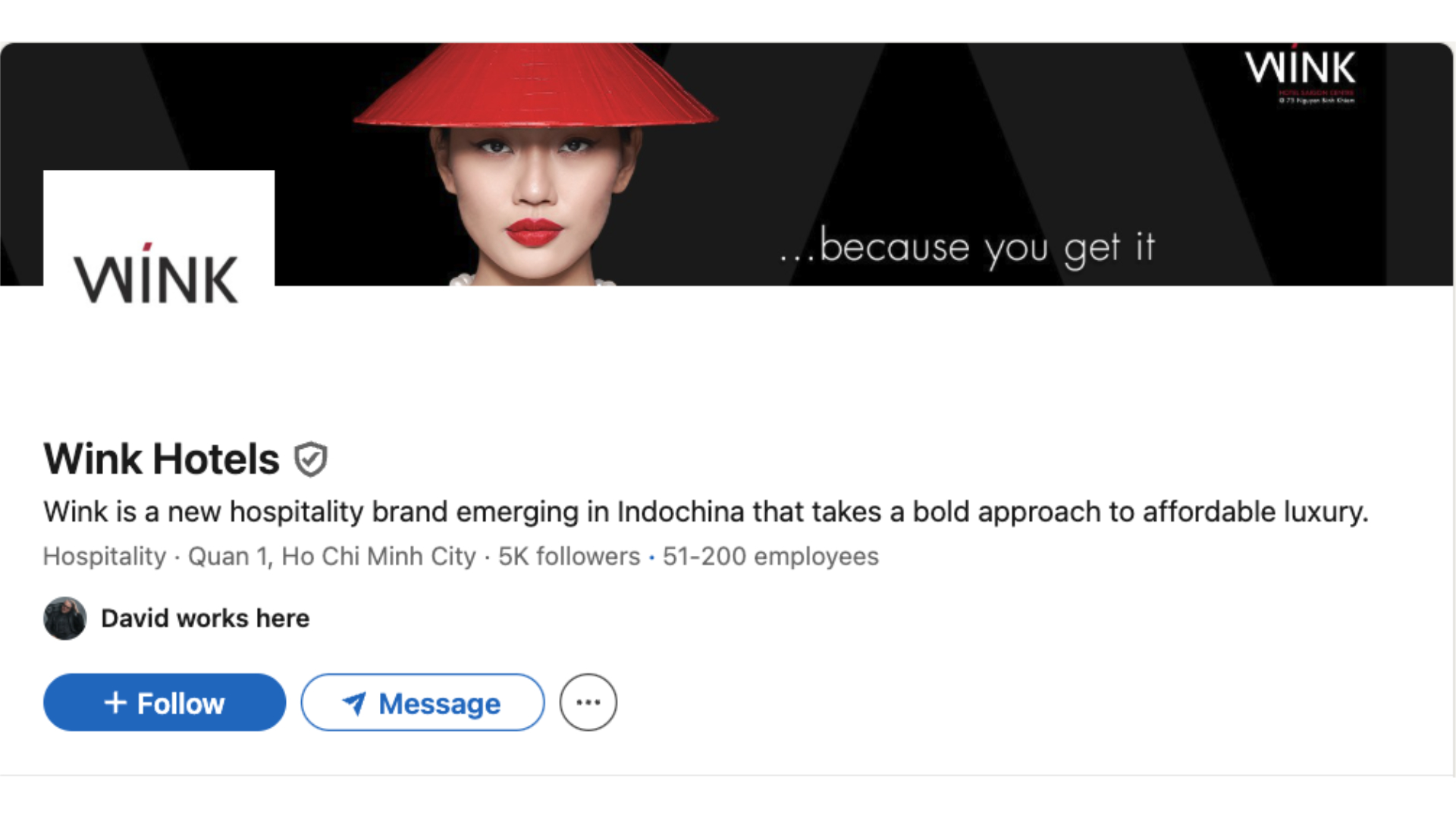This screenshot has width=1456, height=819.
Task: Click the Hospitality industry label
Action: tap(105, 556)
